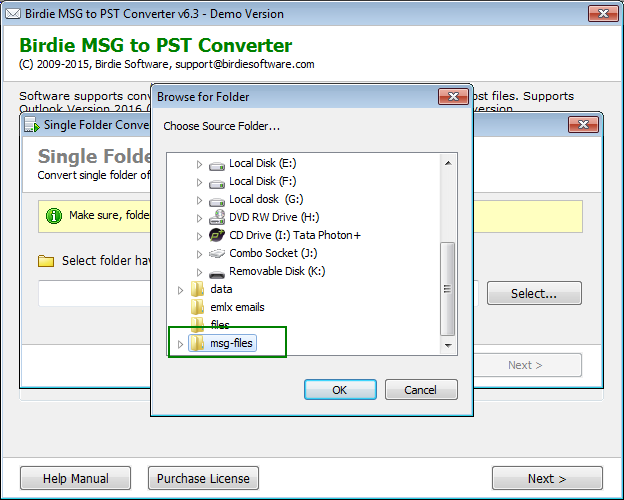The height and width of the screenshot is (500, 624).
Task: Select Combo Socket (J:) label in tree
Action: [273, 253]
